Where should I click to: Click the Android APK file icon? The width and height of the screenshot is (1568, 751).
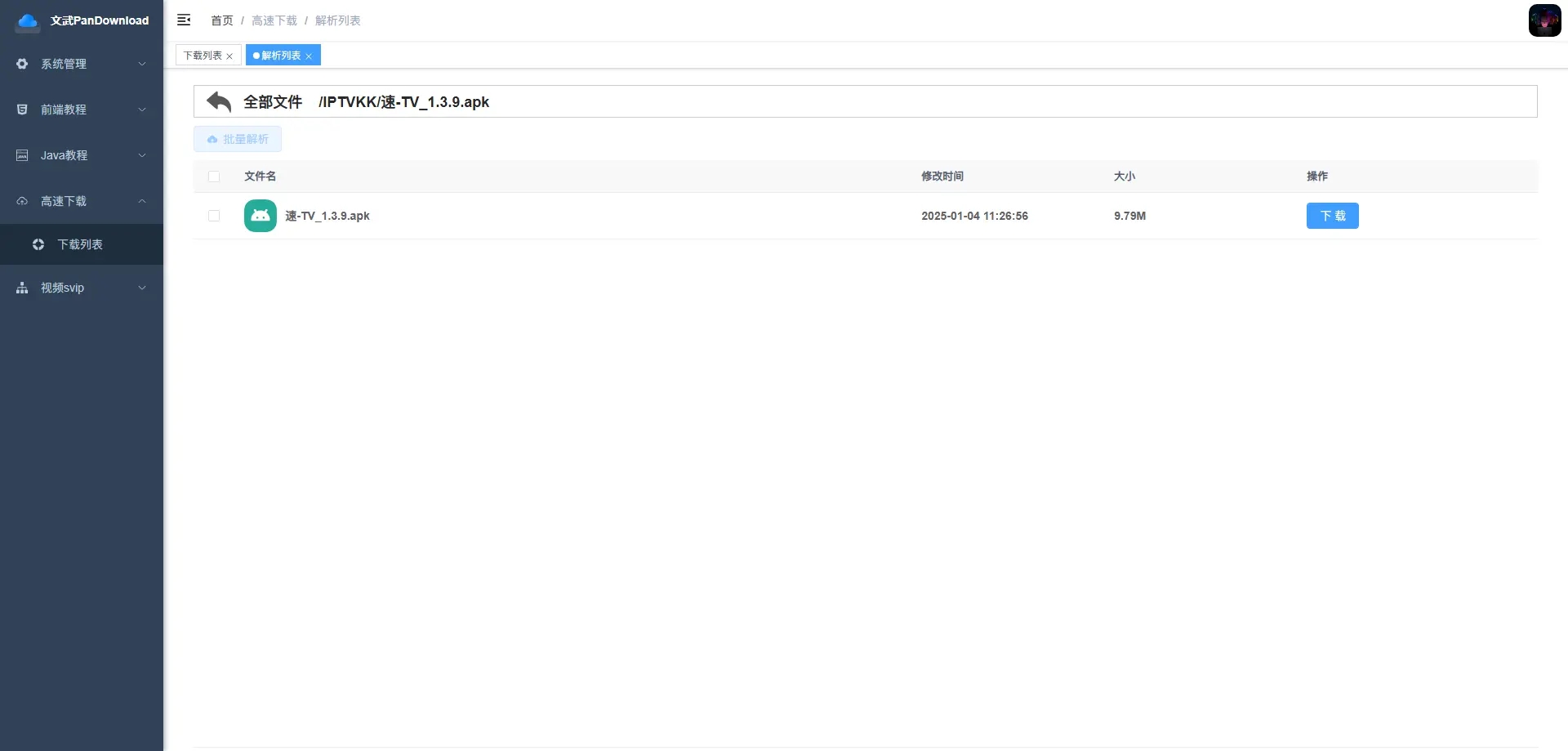260,216
